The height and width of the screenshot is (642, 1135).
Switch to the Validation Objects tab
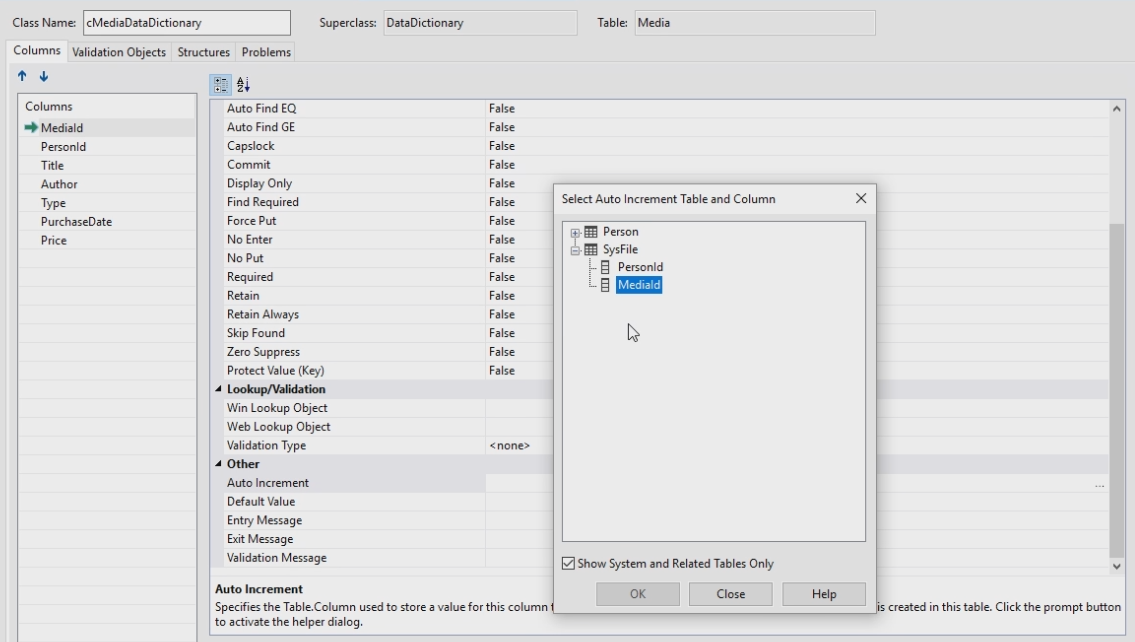pyautogui.click(x=119, y=52)
